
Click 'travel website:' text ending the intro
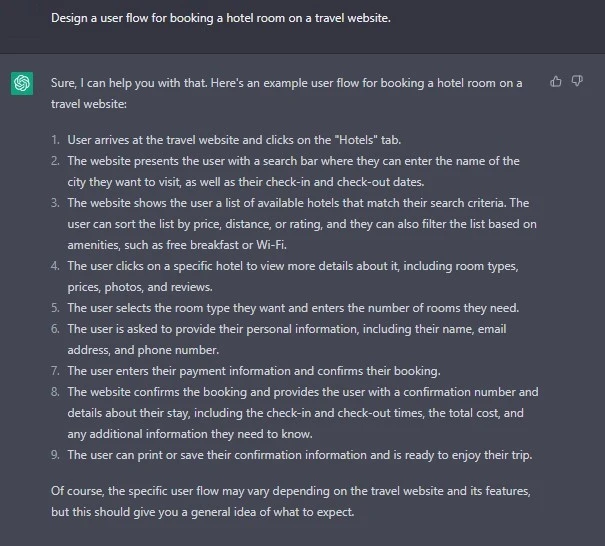(x=89, y=104)
